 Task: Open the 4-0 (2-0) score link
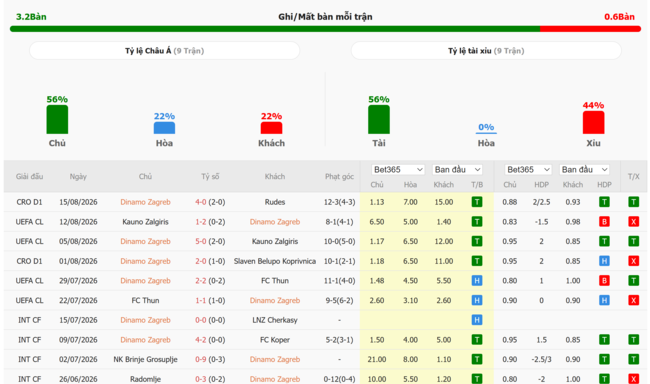tap(210, 202)
